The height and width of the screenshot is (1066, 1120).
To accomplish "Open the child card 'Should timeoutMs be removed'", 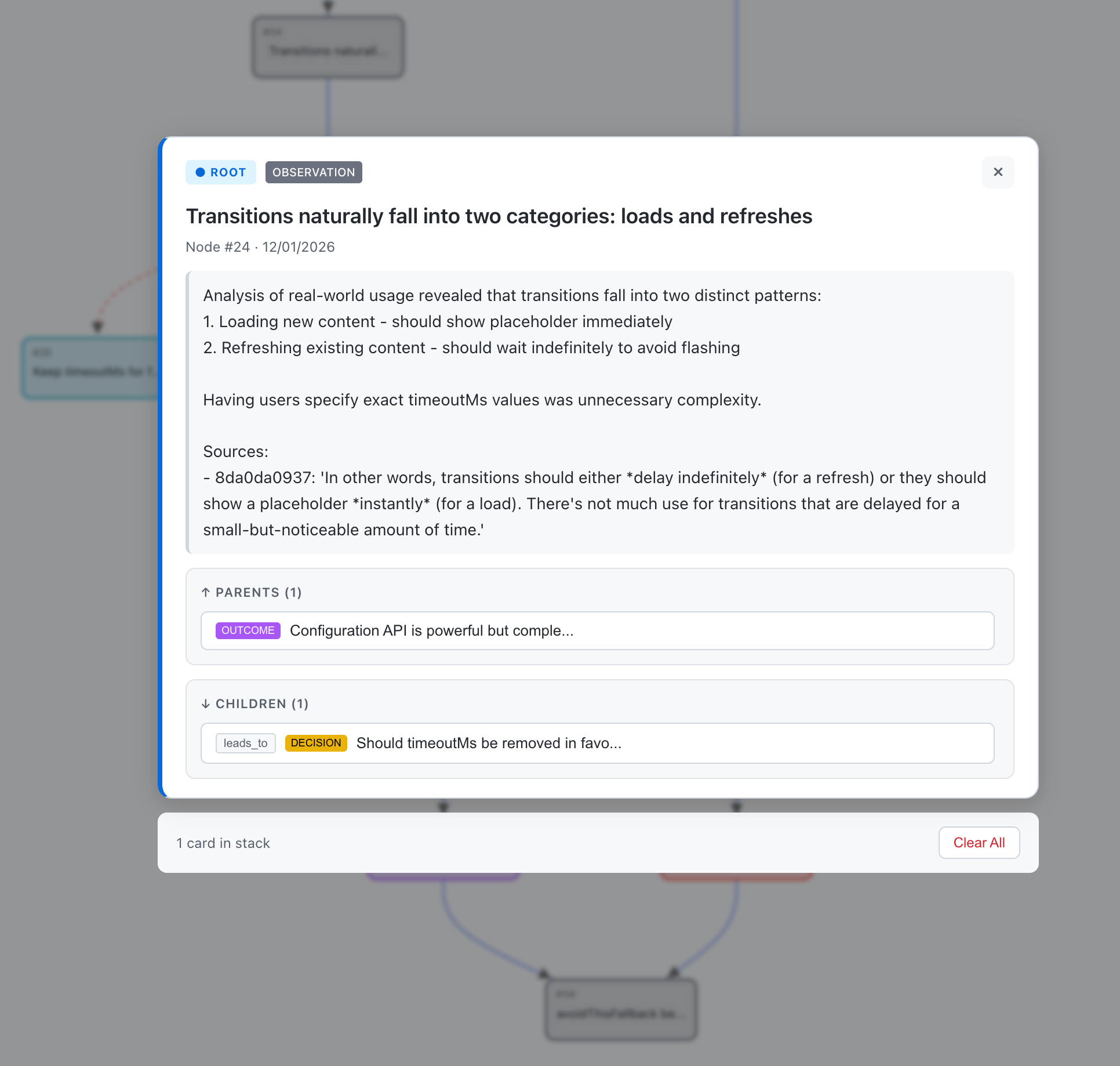I will [x=597, y=743].
